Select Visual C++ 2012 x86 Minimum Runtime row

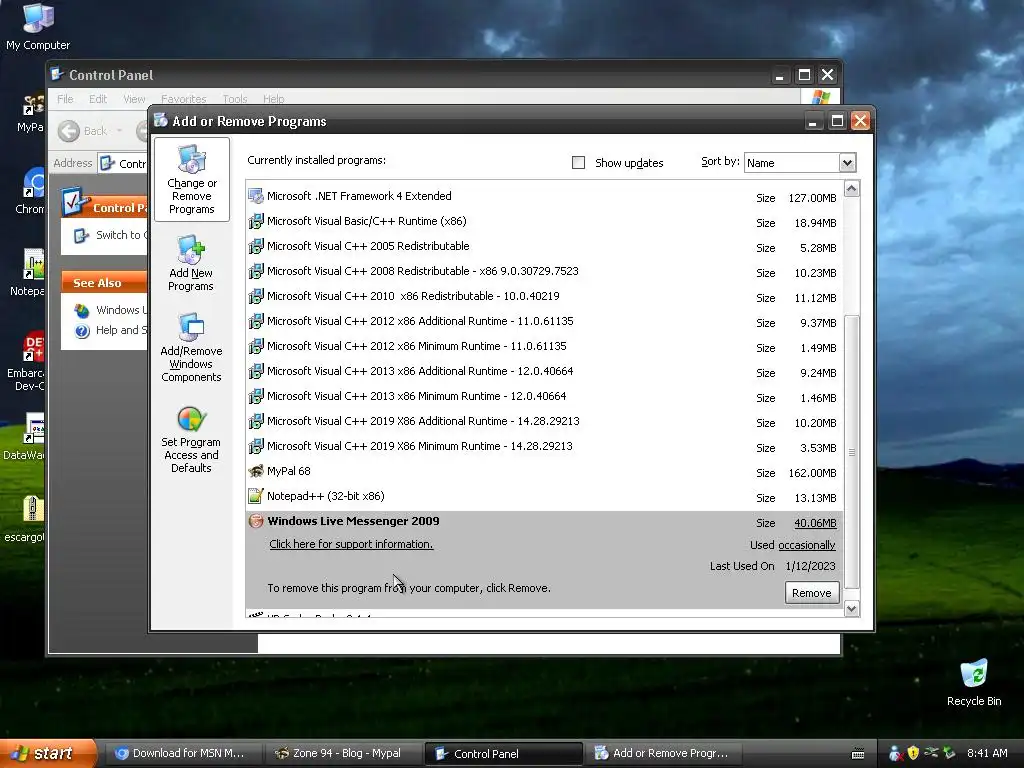pyautogui.click(x=545, y=346)
